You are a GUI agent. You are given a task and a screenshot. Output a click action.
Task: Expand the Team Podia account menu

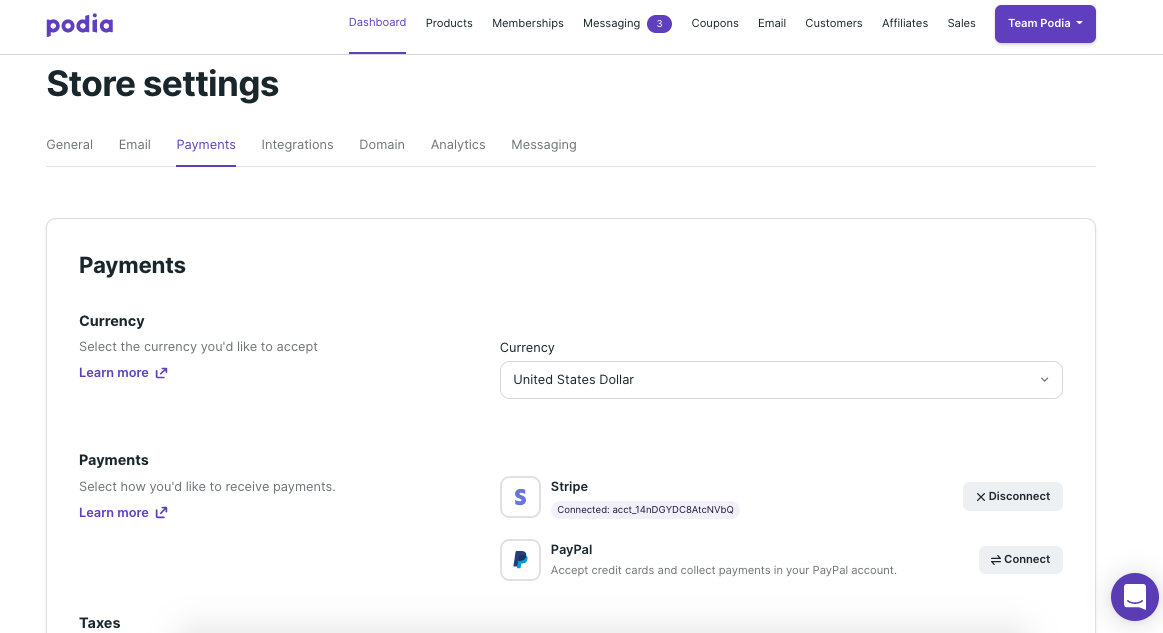click(x=1045, y=23)
